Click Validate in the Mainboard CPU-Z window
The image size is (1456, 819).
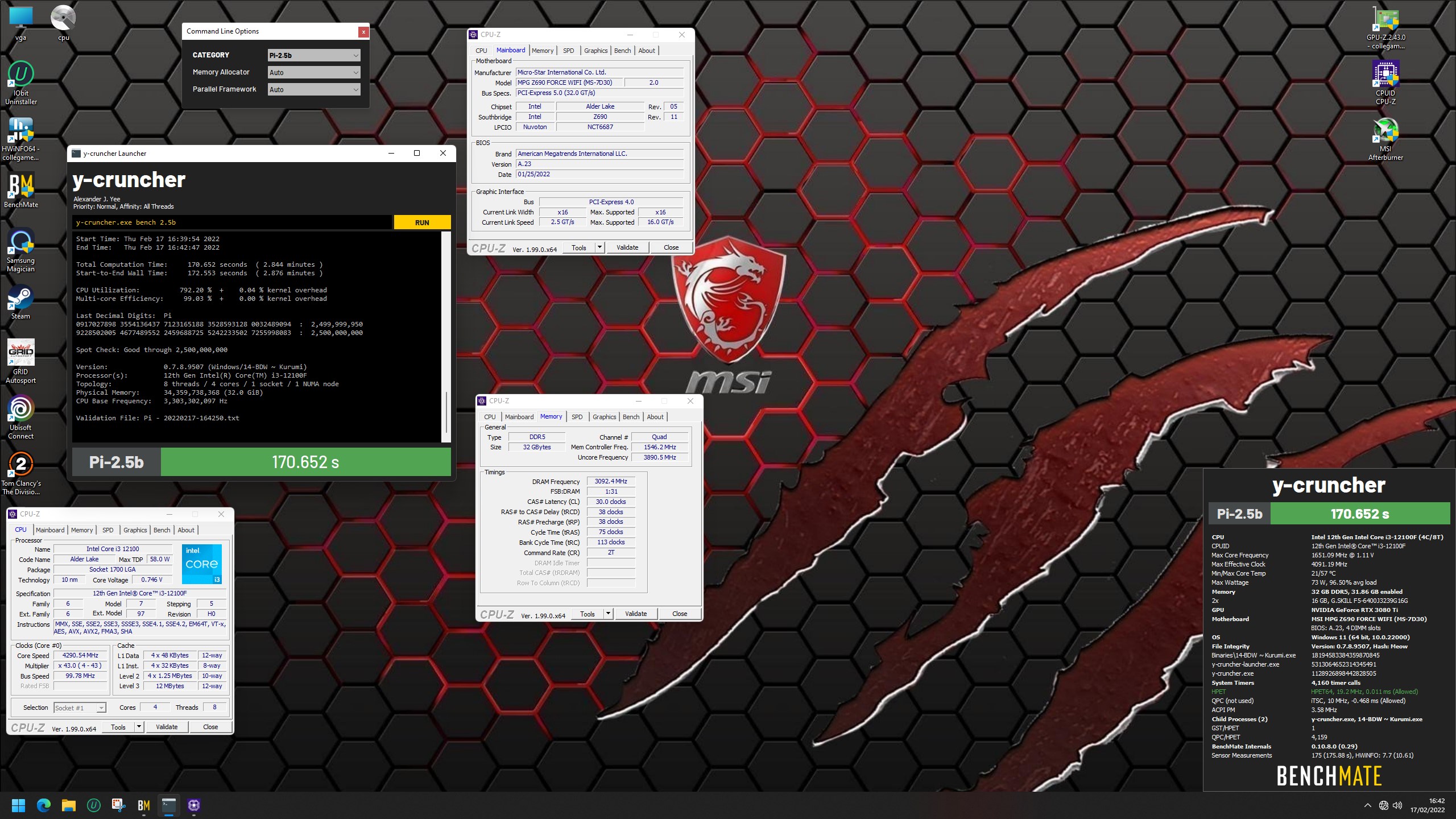(x=627, y=247)
